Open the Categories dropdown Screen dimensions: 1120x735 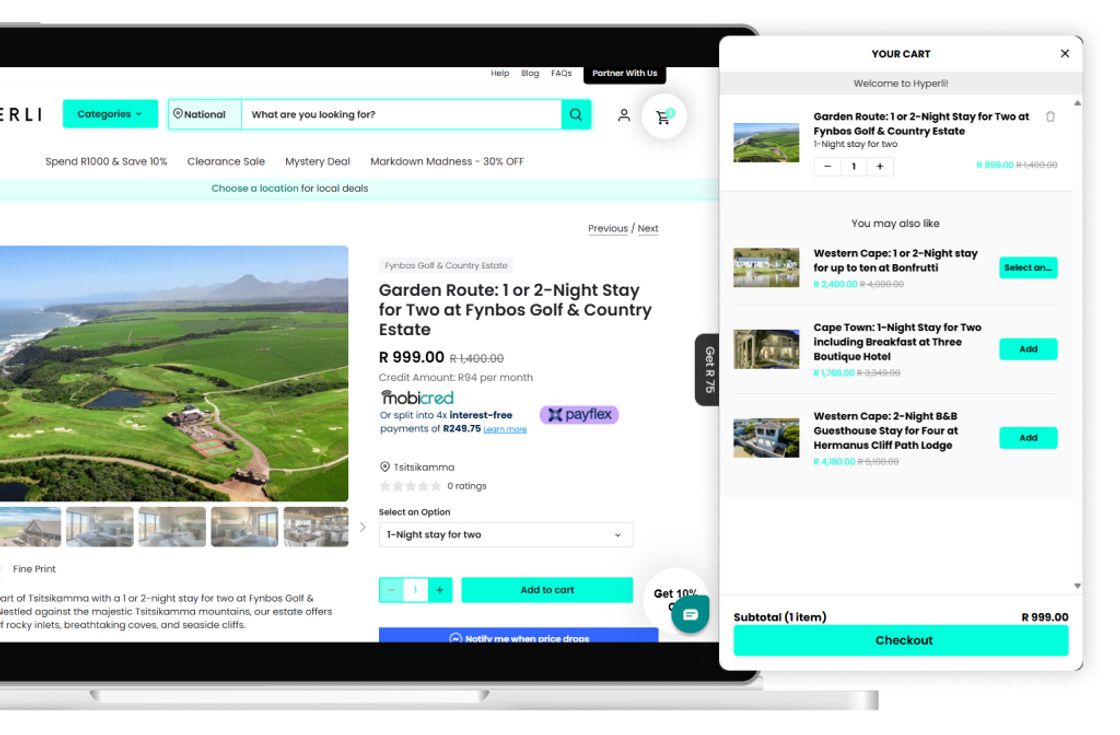point(110,114)
